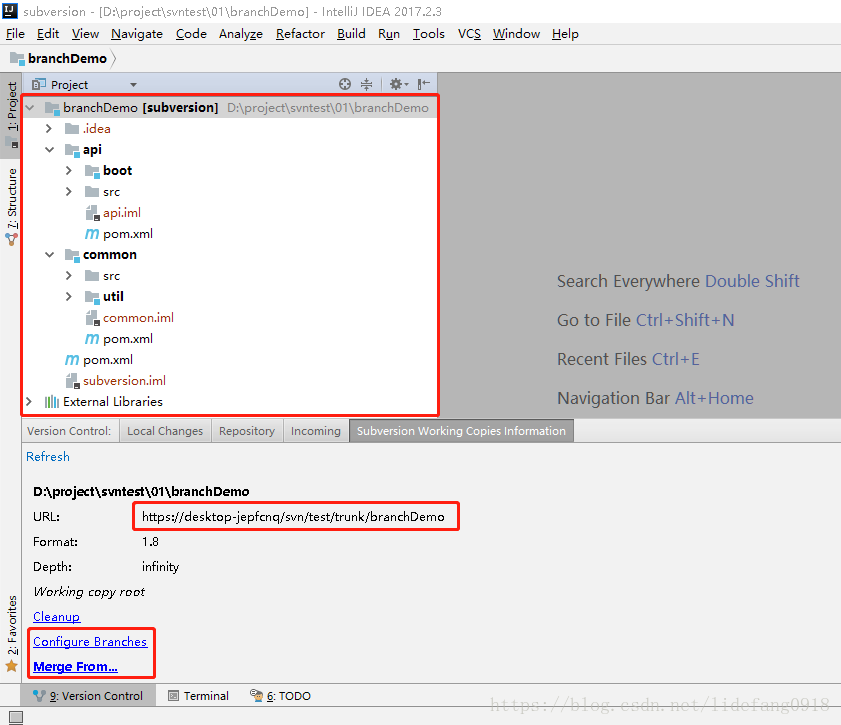Select Subversion Working Copies Information tab
The height and width of the screenshot is (725, 841).
pos(461,431)
